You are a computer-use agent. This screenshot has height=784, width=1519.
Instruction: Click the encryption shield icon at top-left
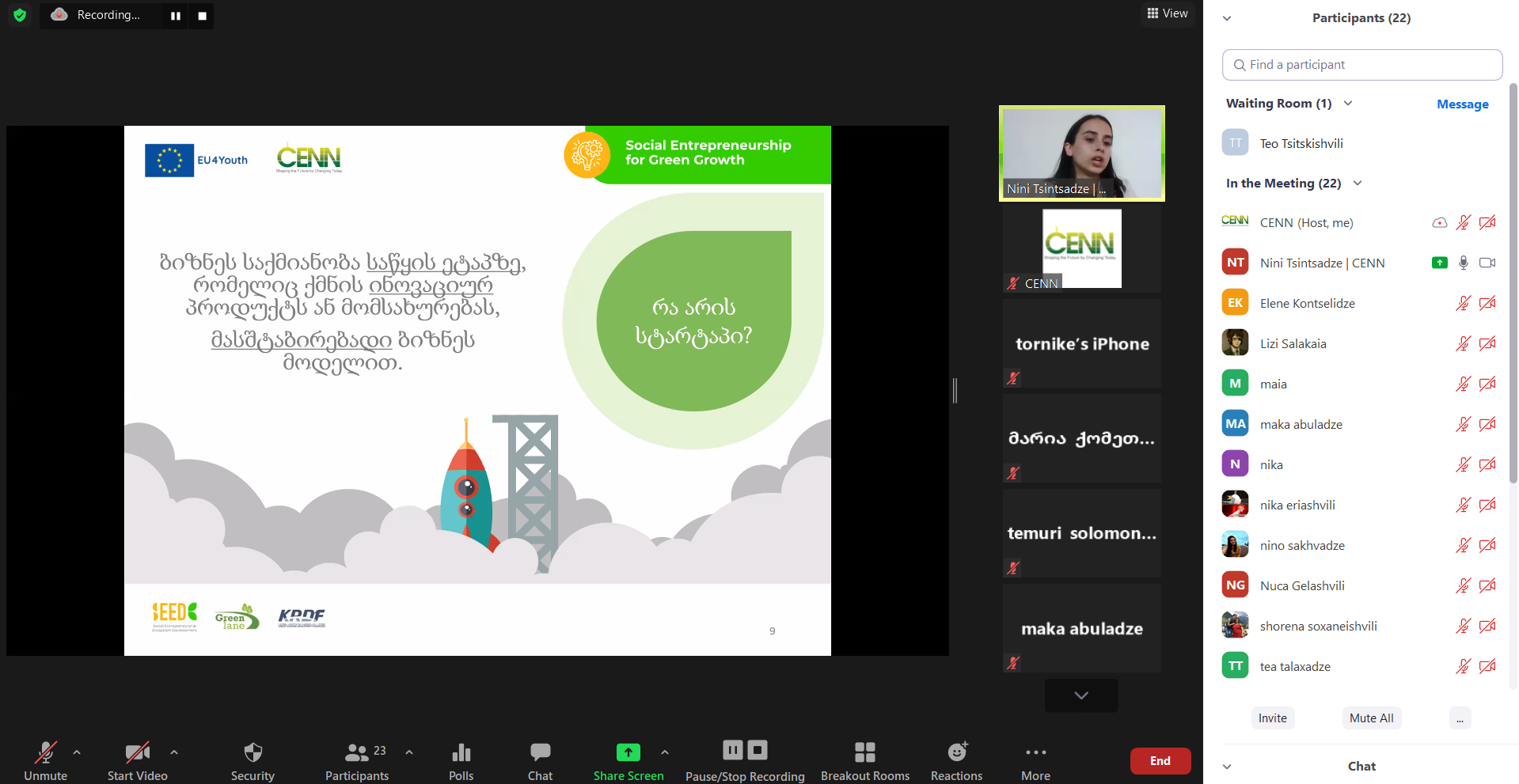click(x=20, y=15)
